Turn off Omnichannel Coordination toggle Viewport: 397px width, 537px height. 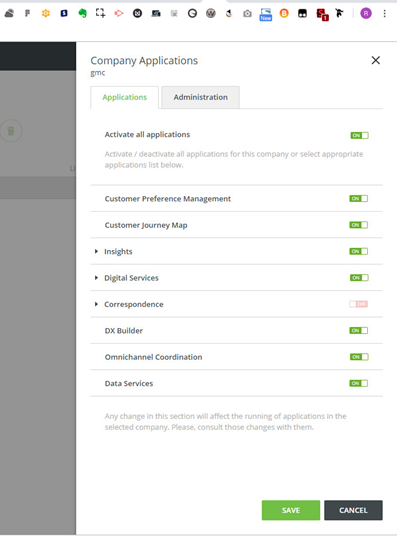pyautogui.click(x=359, y=357)
